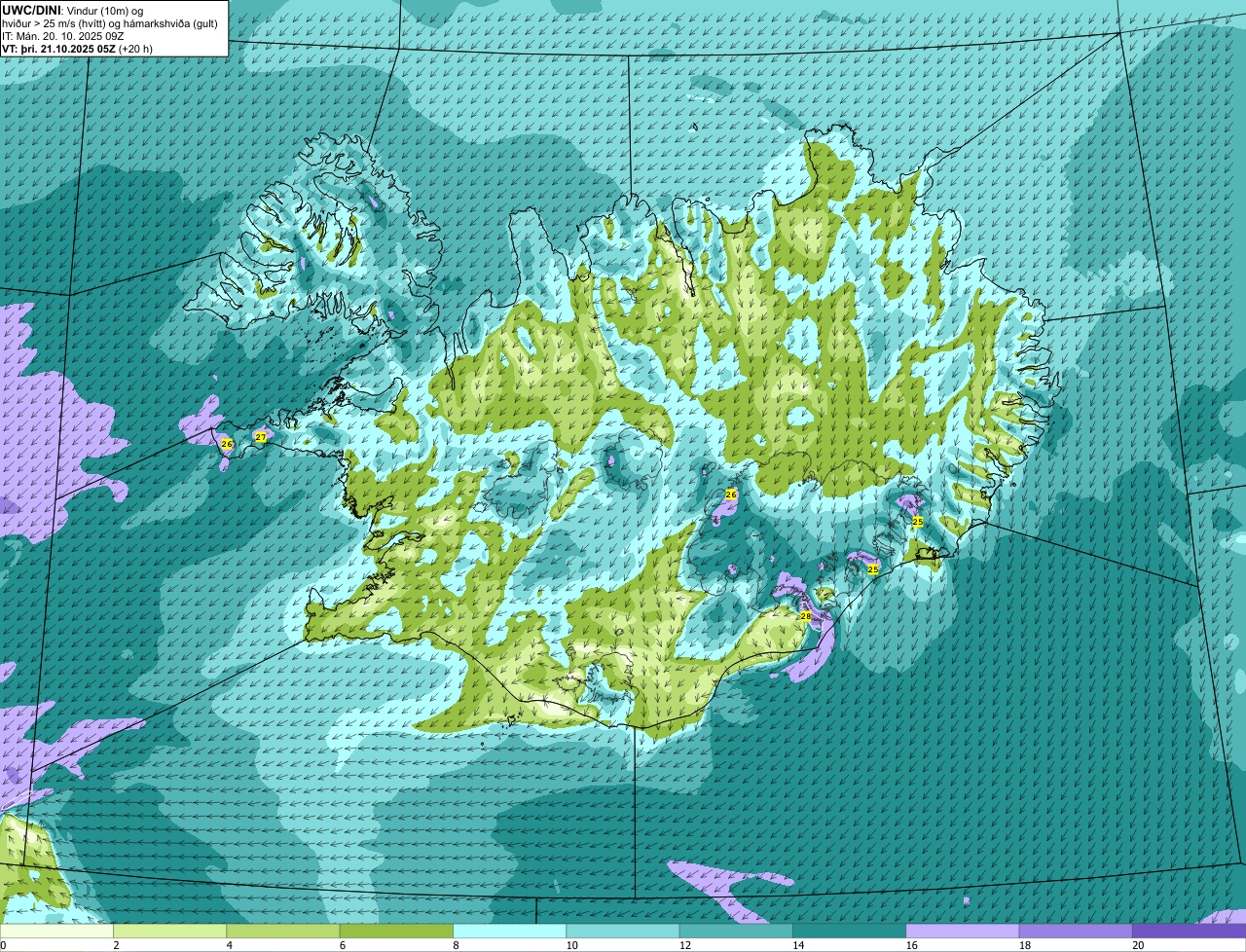Click the yellow 26 marker beside the 27
Screen dimensions: 1246x952
point(227,443)
